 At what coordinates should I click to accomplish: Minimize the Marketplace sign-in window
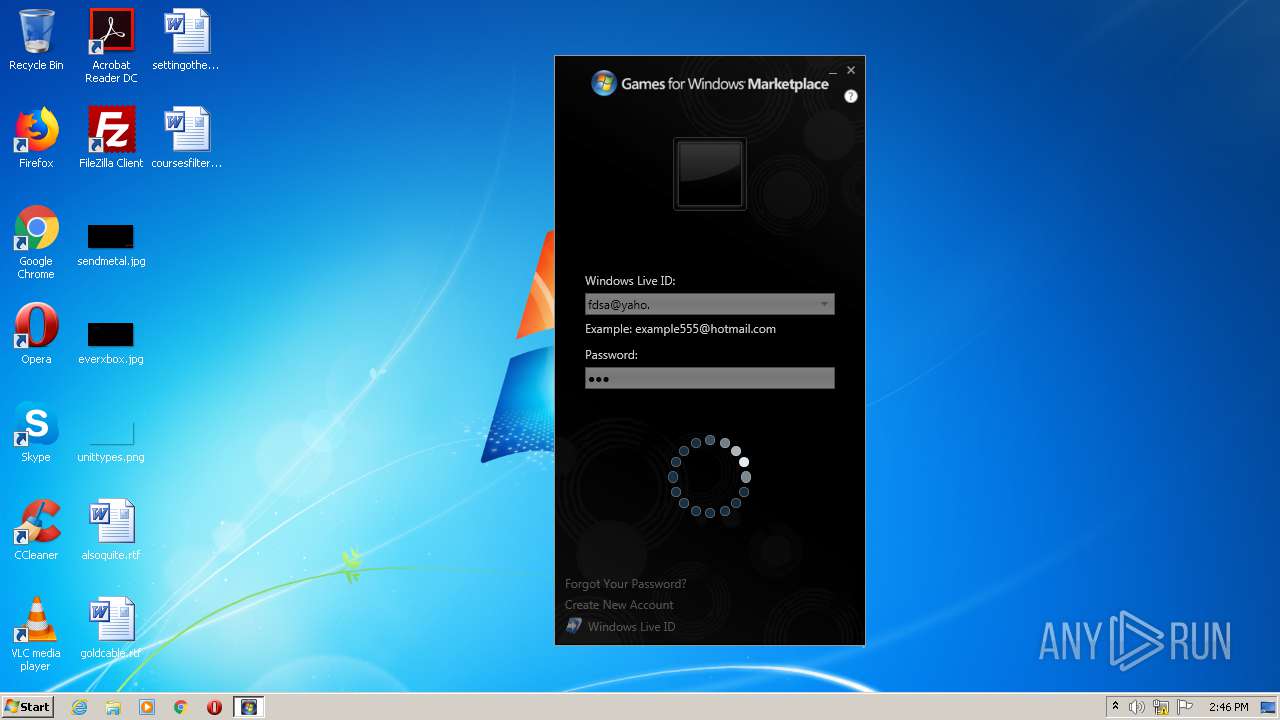tap(832, 71)
